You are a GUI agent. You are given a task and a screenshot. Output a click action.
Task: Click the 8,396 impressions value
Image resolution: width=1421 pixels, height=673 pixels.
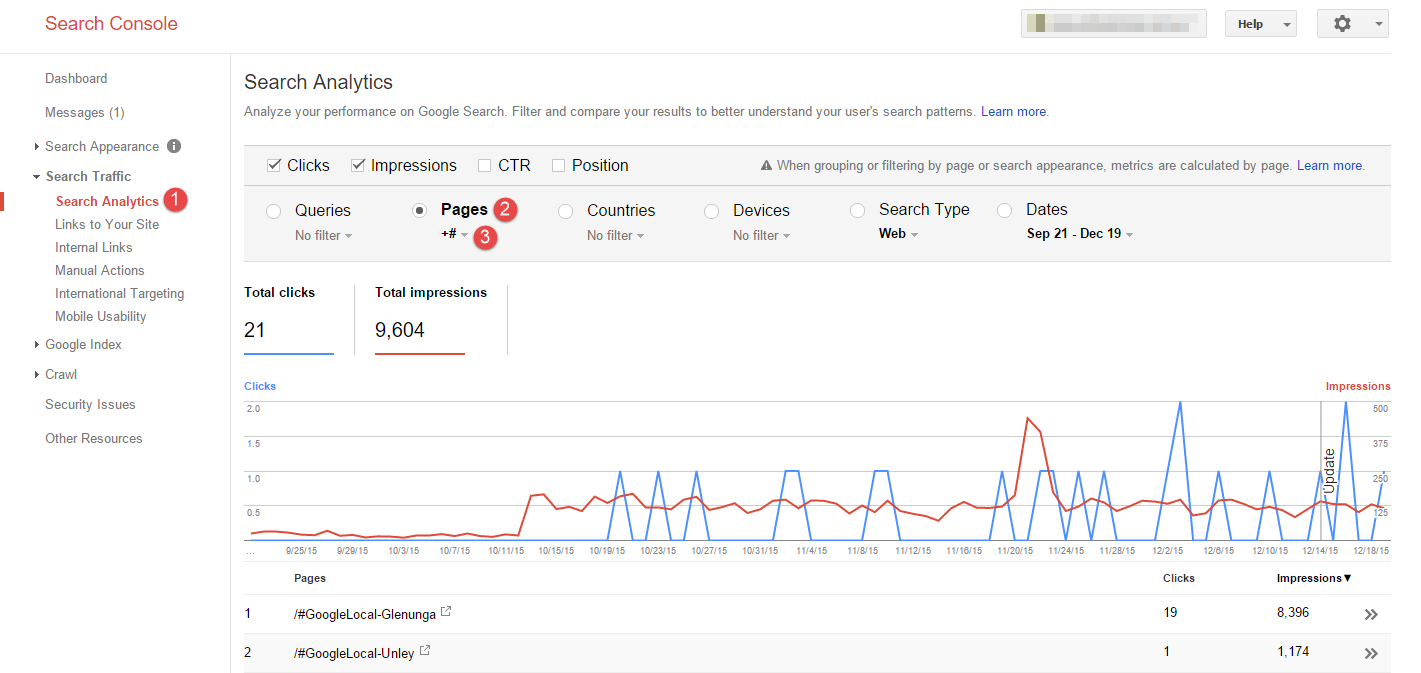coord(1293,612)
